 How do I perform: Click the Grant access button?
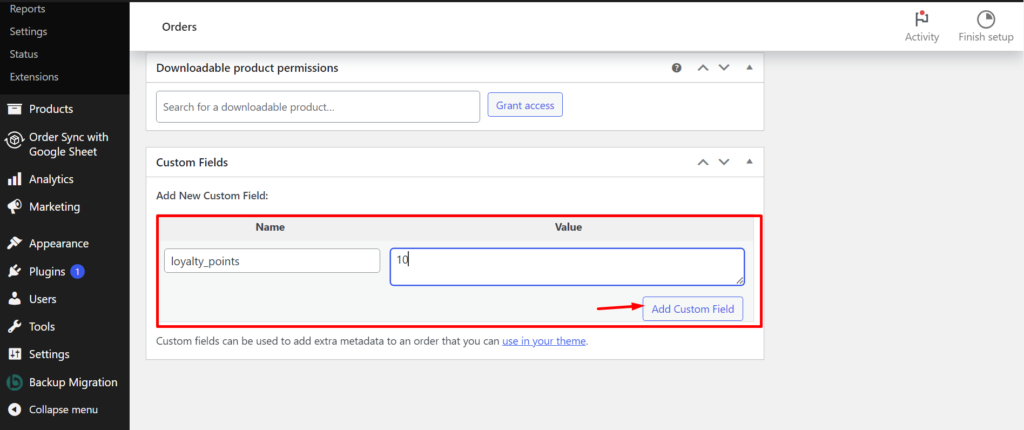(x=525, y=105)
